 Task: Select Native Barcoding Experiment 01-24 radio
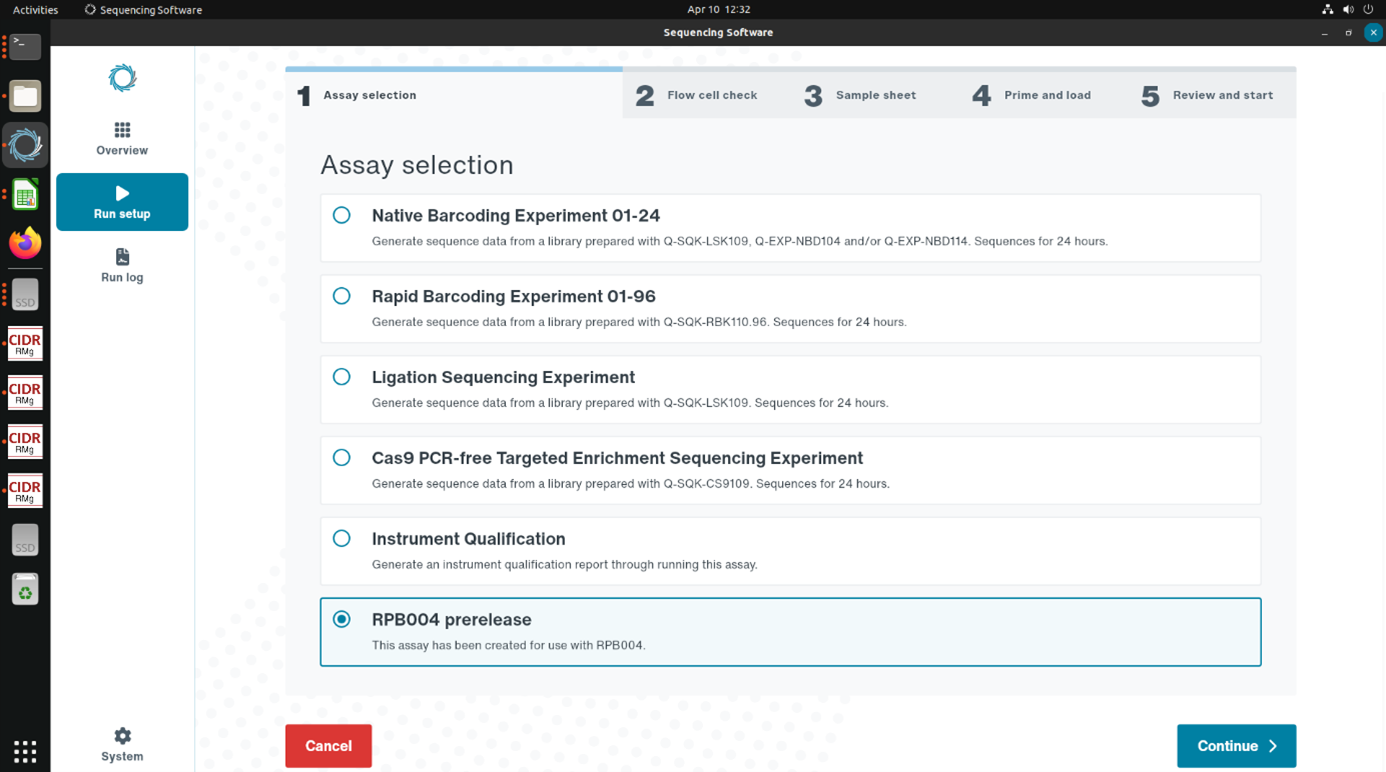click(342, 215)
